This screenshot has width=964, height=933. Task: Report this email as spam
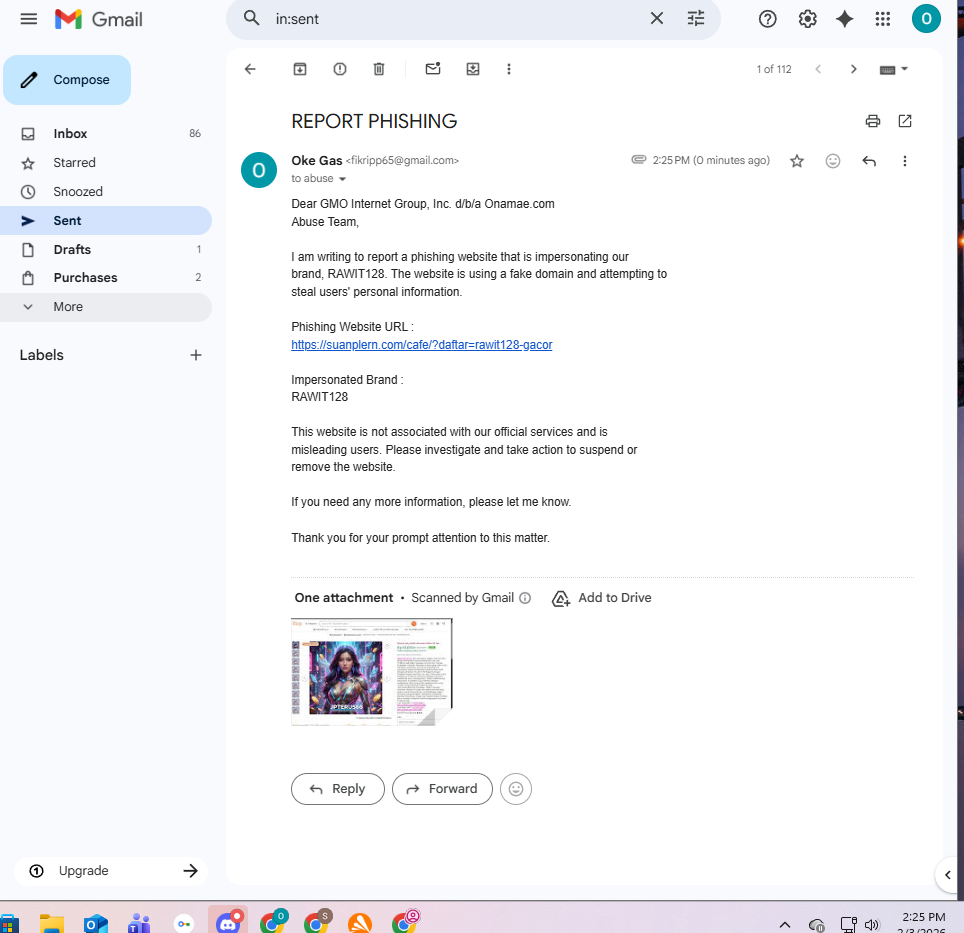pos(339,69)
